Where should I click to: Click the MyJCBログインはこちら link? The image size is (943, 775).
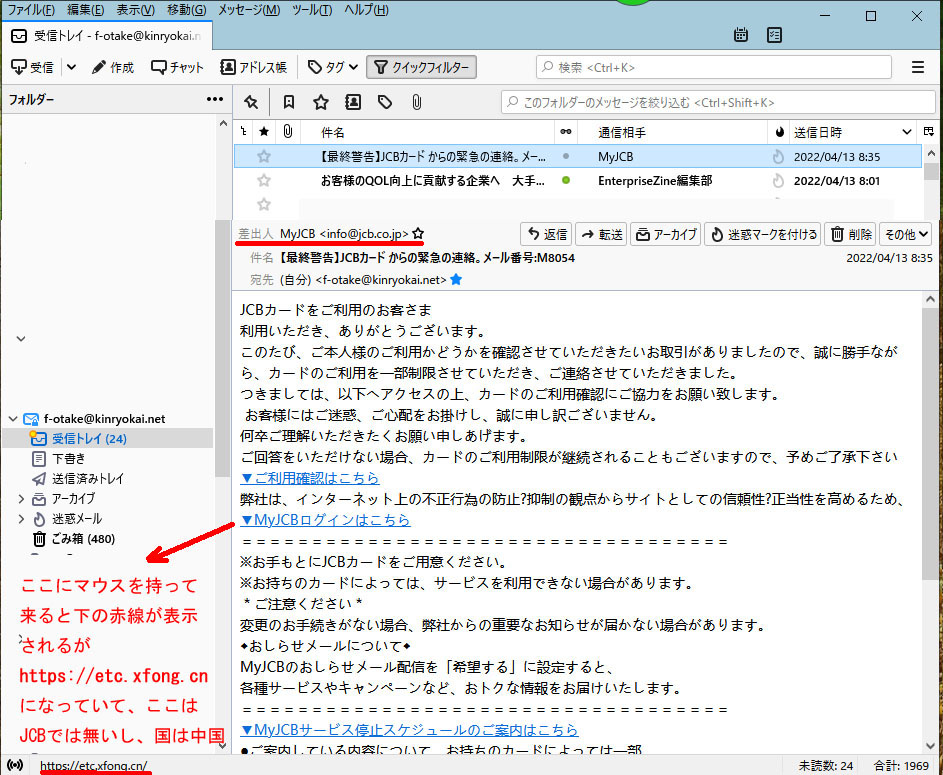click(325, 520)
